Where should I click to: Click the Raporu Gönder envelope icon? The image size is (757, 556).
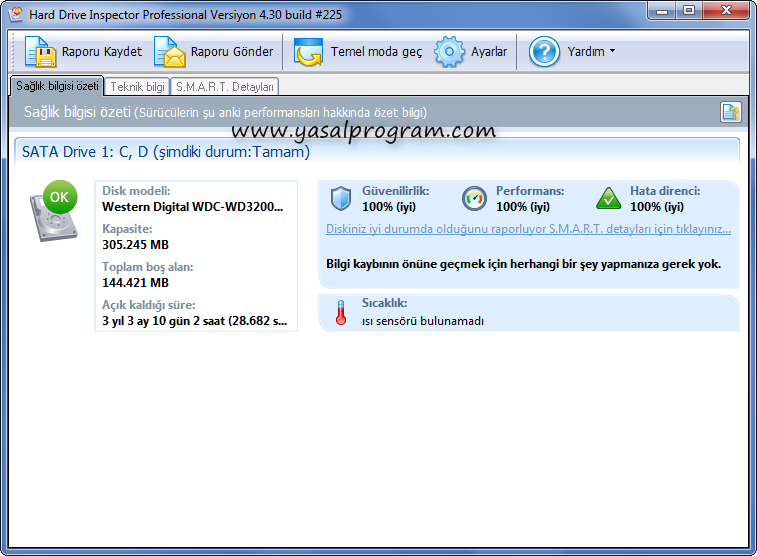169,52
